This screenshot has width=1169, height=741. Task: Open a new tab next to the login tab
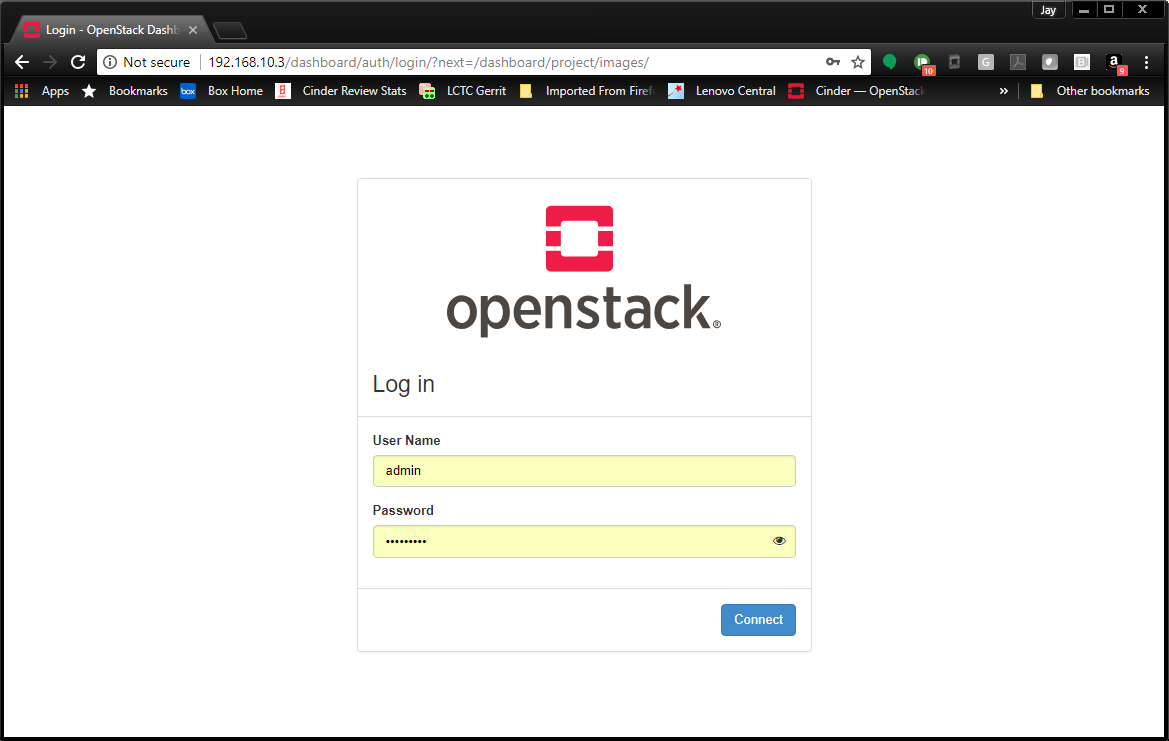tap(230, 31)
